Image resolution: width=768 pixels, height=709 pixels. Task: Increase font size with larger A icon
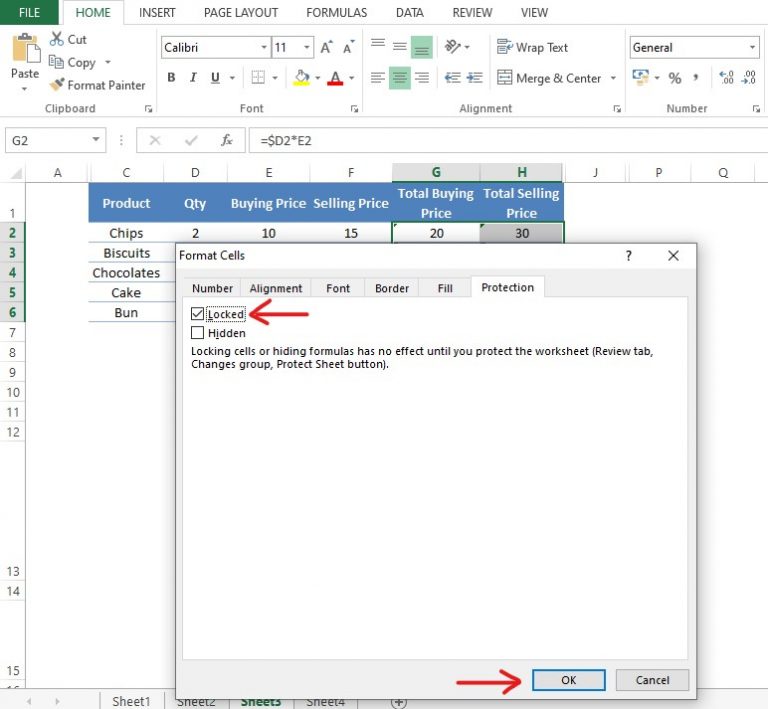[x=327, y=48]
